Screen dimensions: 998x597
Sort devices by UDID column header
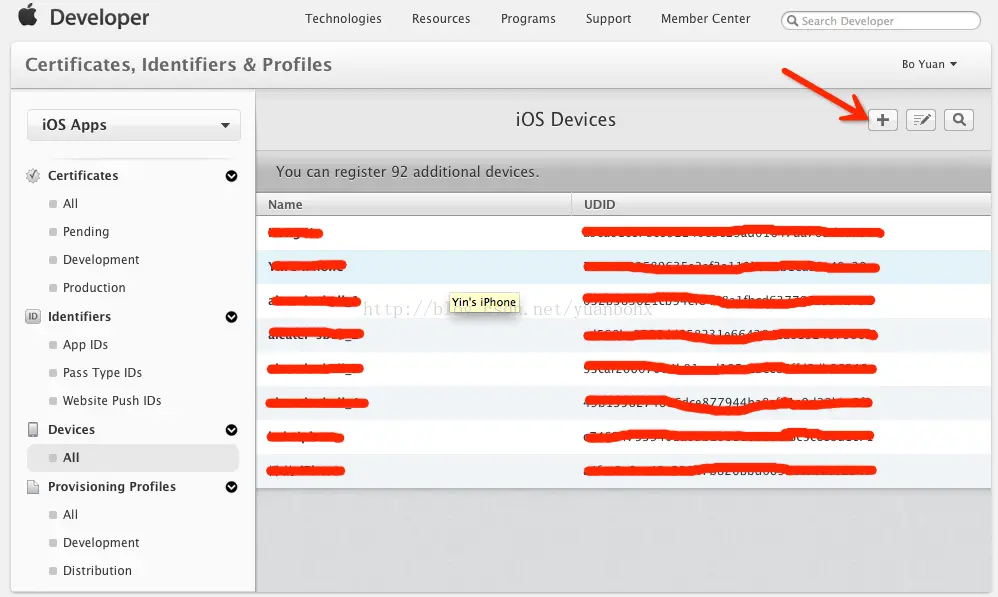click(781, 204)
